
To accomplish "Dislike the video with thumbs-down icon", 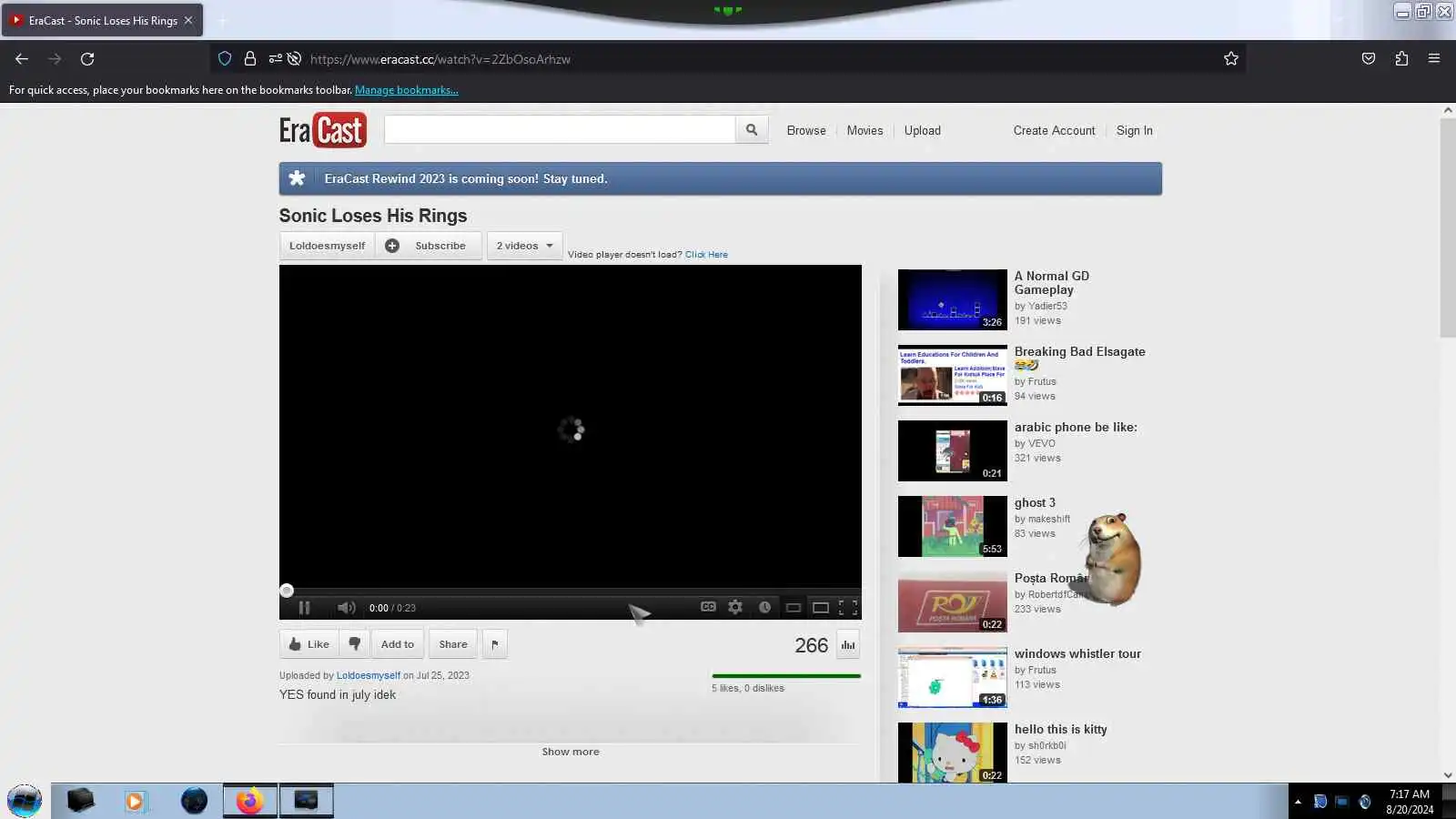I will tap(355, 644).
